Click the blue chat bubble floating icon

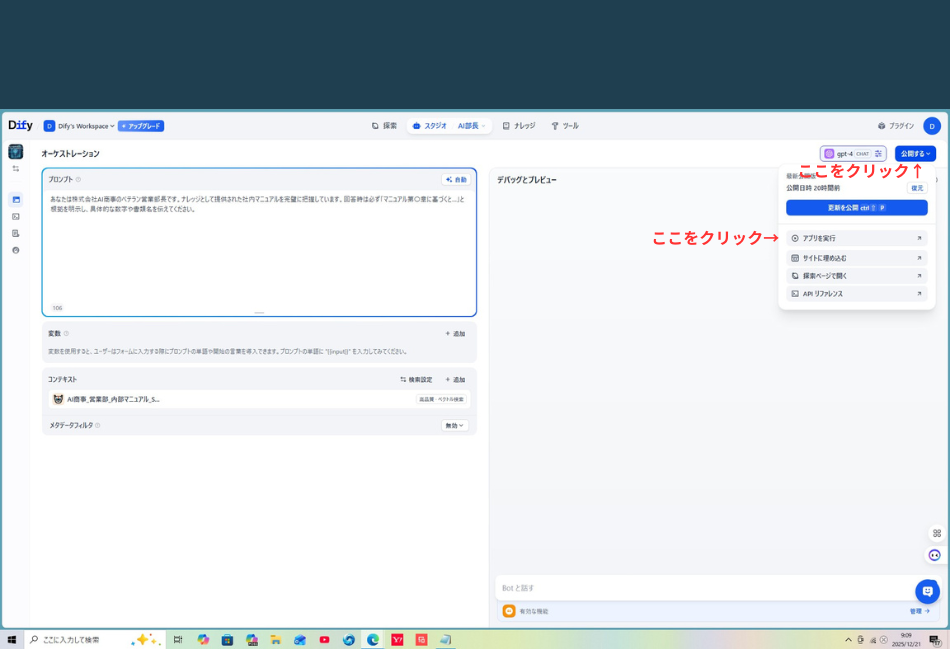[x=927, y=591]
